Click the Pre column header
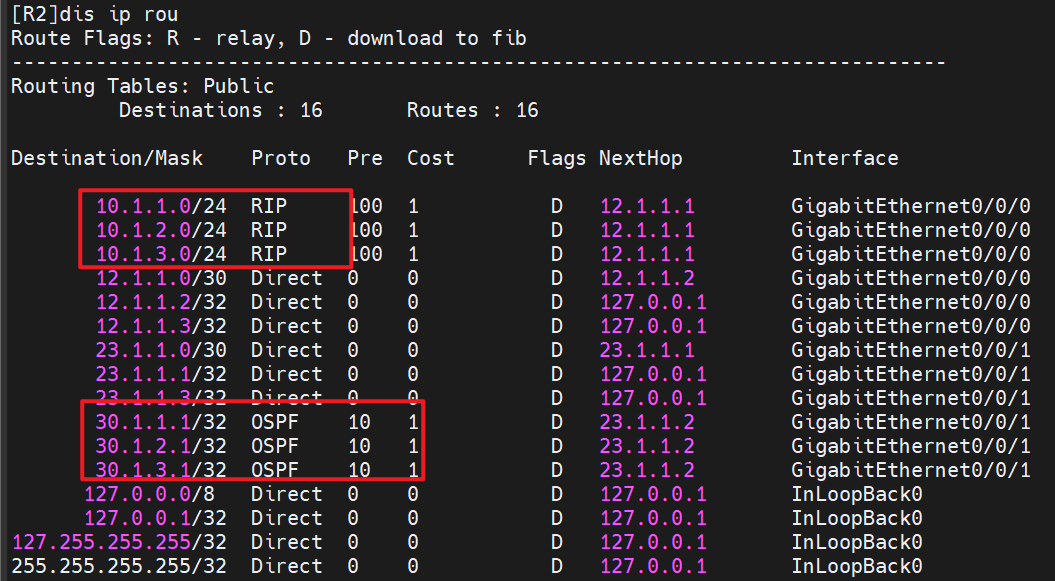This screenshot has height=581, width=1055. pos(365,158)
